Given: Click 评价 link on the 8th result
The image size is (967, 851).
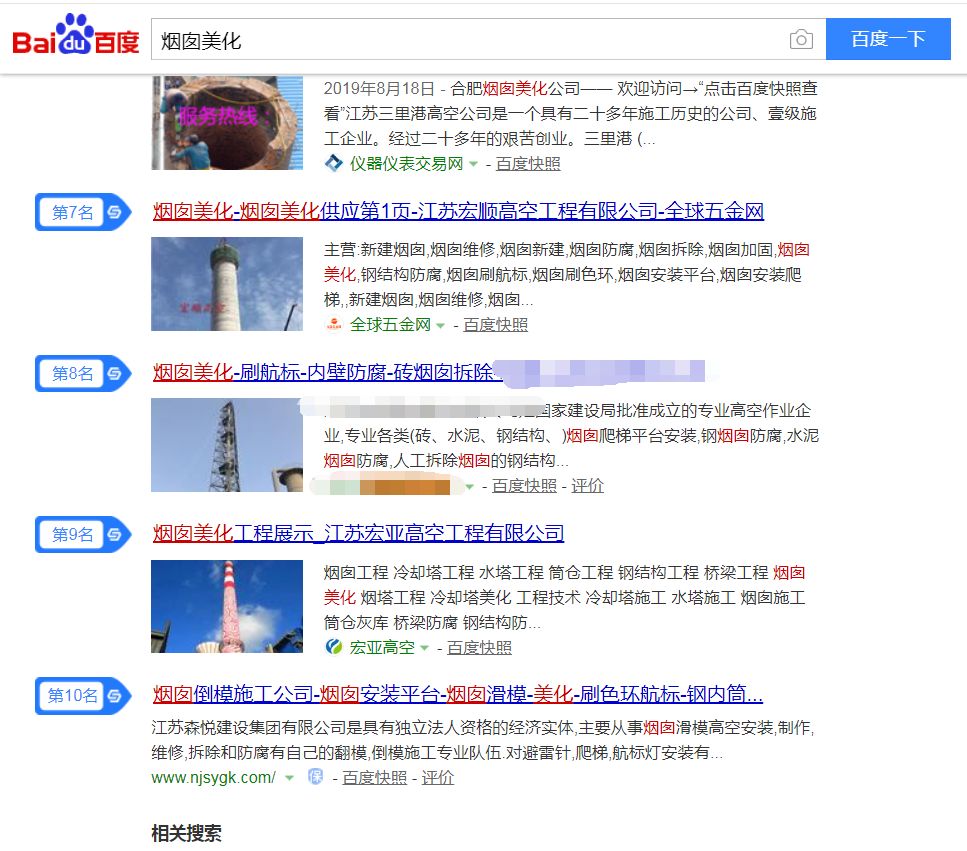Looking at the screenshot, I should point(587,486).
